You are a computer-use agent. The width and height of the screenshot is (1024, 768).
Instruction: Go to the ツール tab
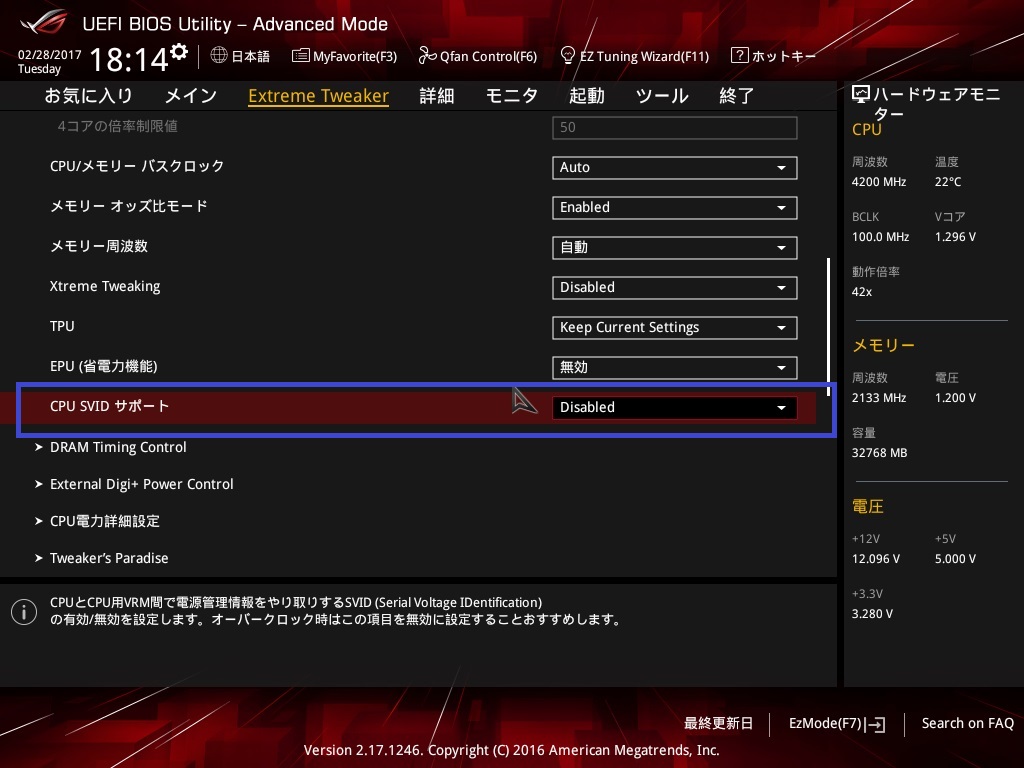pyautogui.click(x=662, y=96)
